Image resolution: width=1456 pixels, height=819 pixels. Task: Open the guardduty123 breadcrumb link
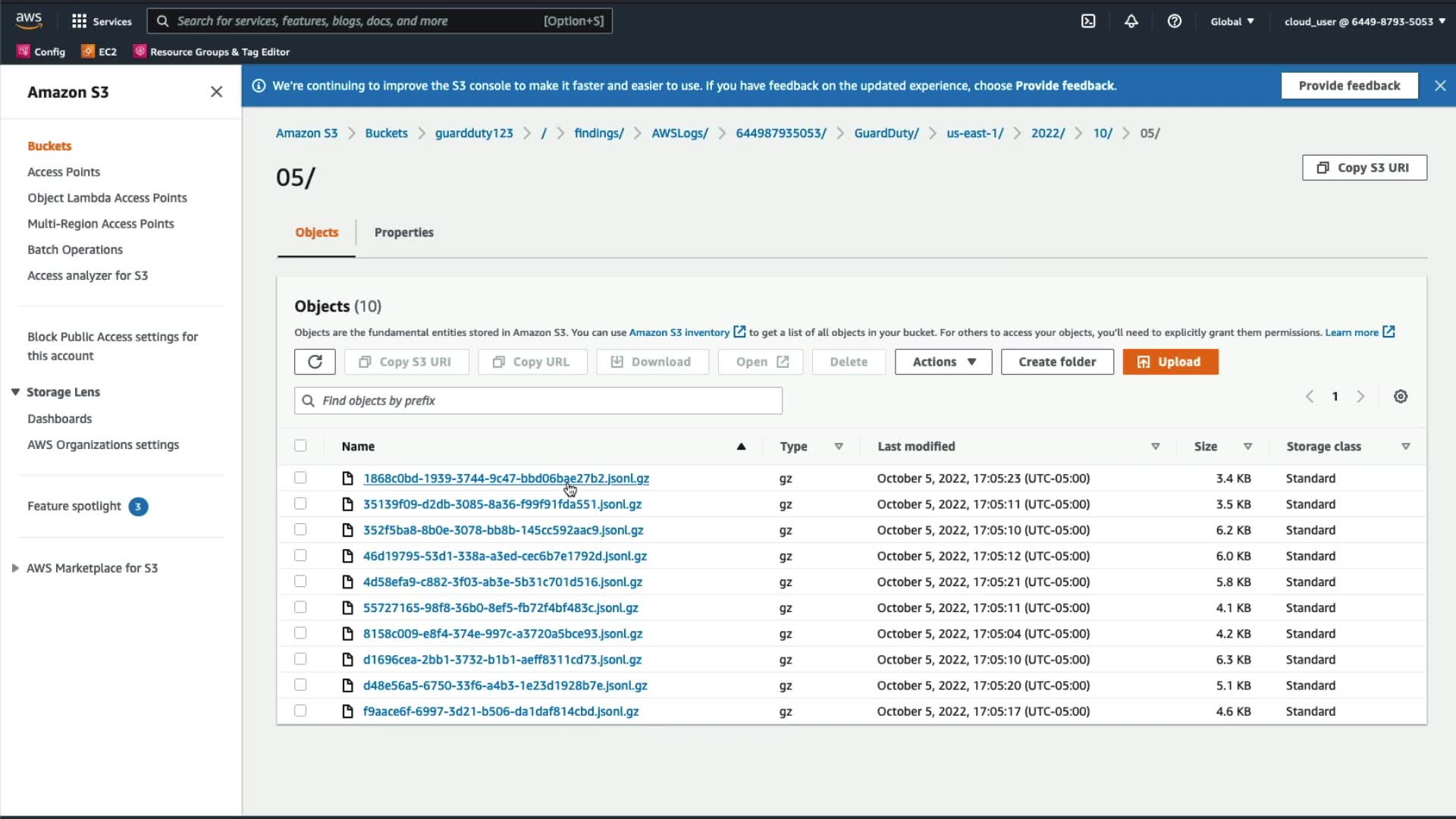(x=473, y=133)
